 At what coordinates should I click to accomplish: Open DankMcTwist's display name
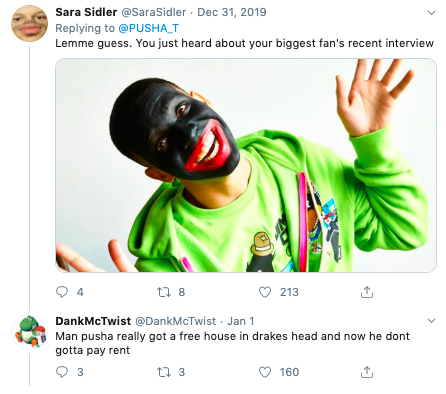tap(93, 321)
